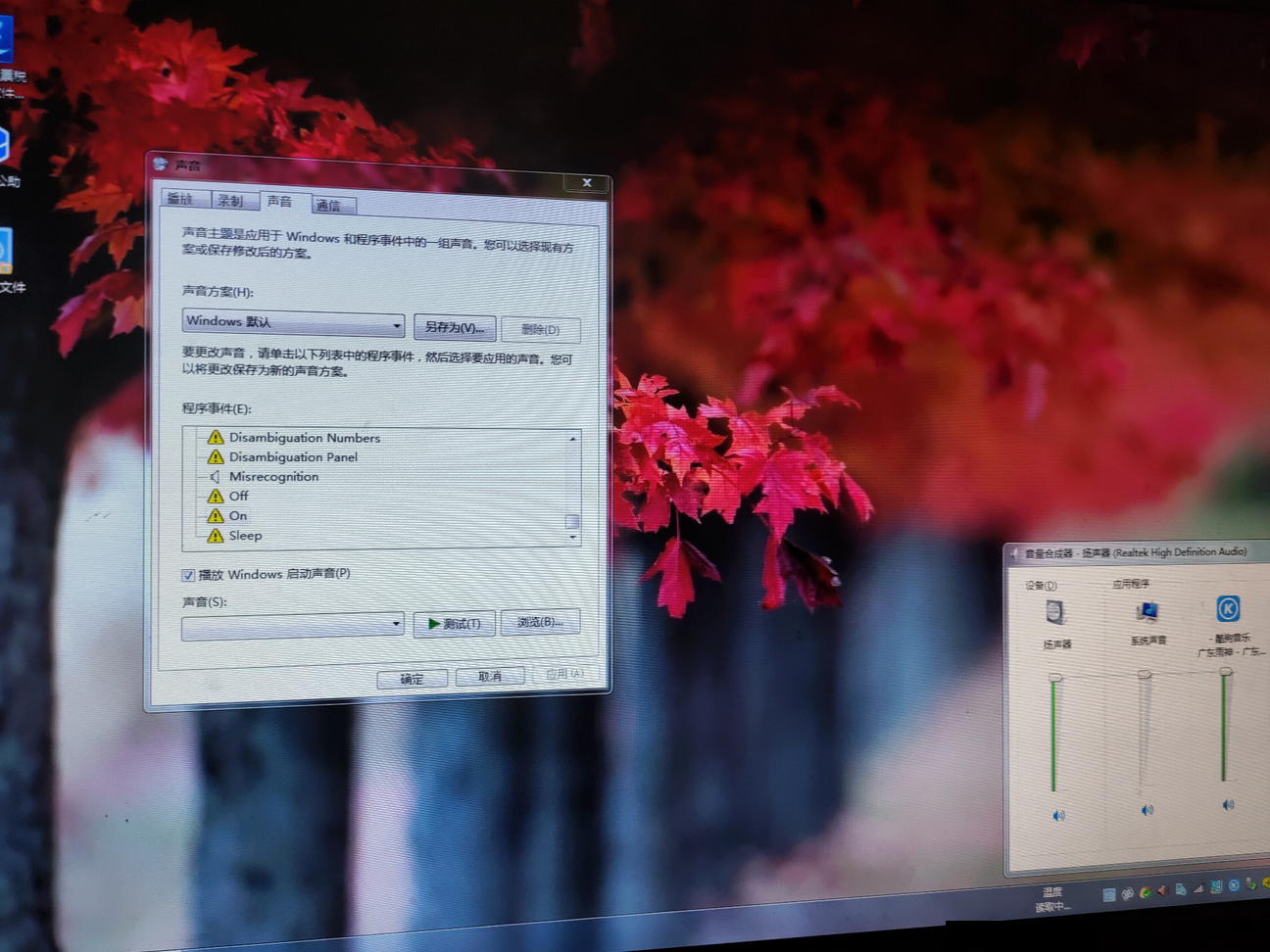
Task: Close the 声音 dialog
Action: click(x=587, y=182)
